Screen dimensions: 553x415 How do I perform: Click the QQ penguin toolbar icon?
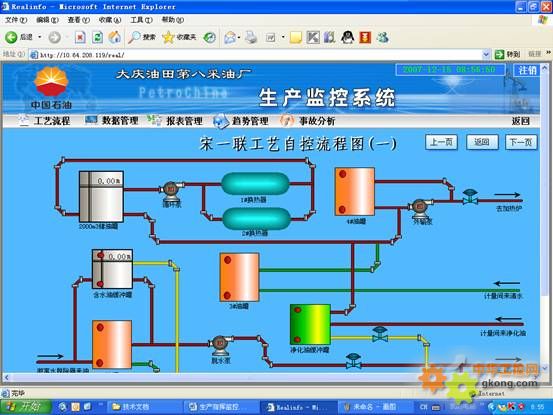coord(347,37)
